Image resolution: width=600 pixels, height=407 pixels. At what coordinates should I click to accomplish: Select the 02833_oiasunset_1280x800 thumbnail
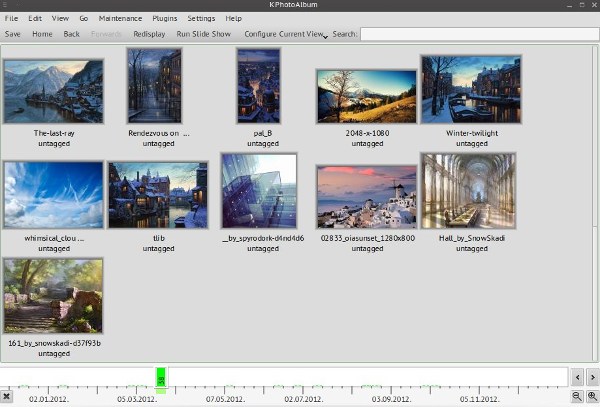tap(367, 197)
